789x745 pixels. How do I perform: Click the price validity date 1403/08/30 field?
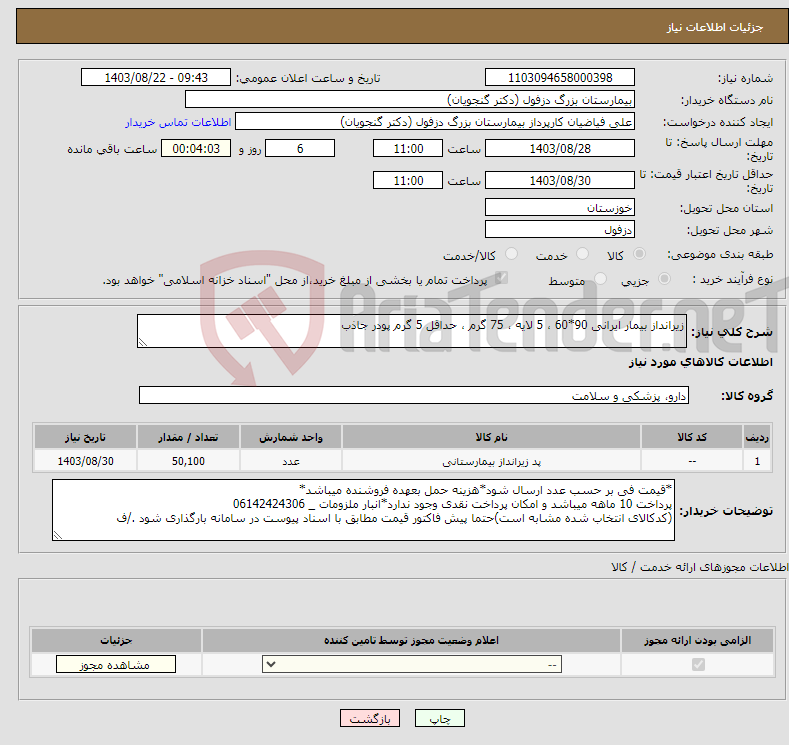tap(560, 180)
